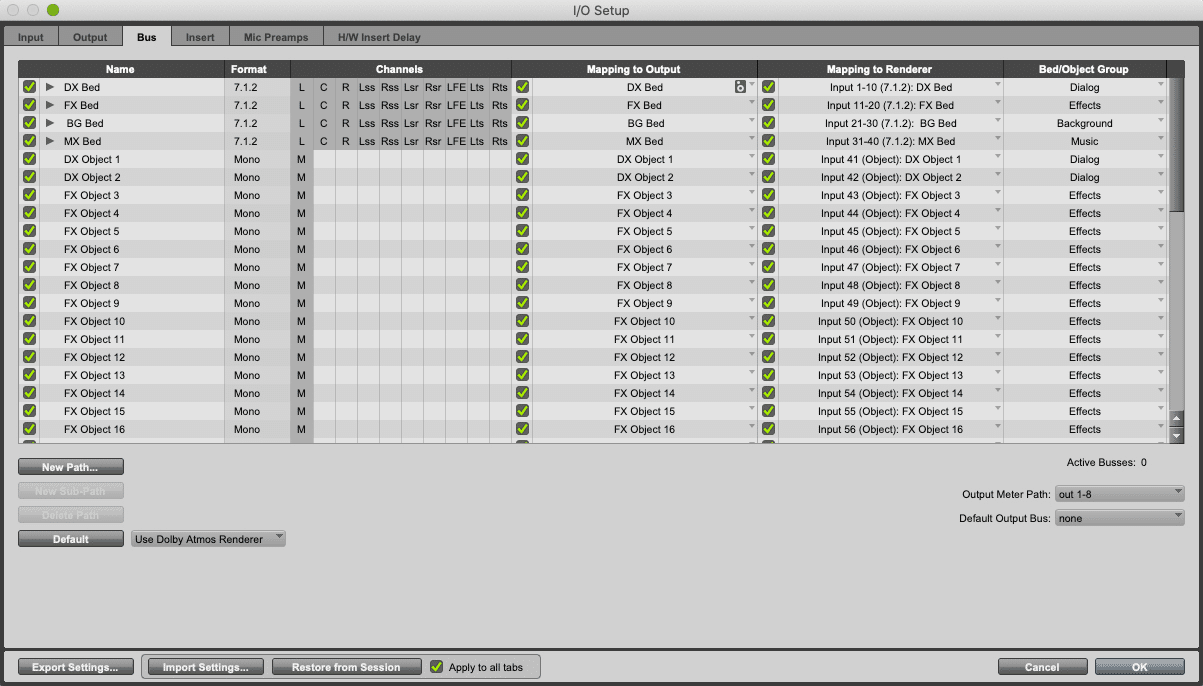This screenshot has height=686, width=1203.
Task: Click the LFE channel cell of FX Bed
Action: click(x=456, y=106)
